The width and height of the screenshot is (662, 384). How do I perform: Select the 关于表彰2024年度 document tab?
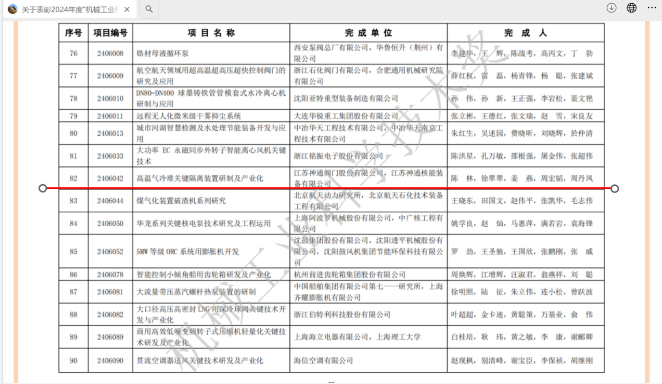tap(70, 9)
